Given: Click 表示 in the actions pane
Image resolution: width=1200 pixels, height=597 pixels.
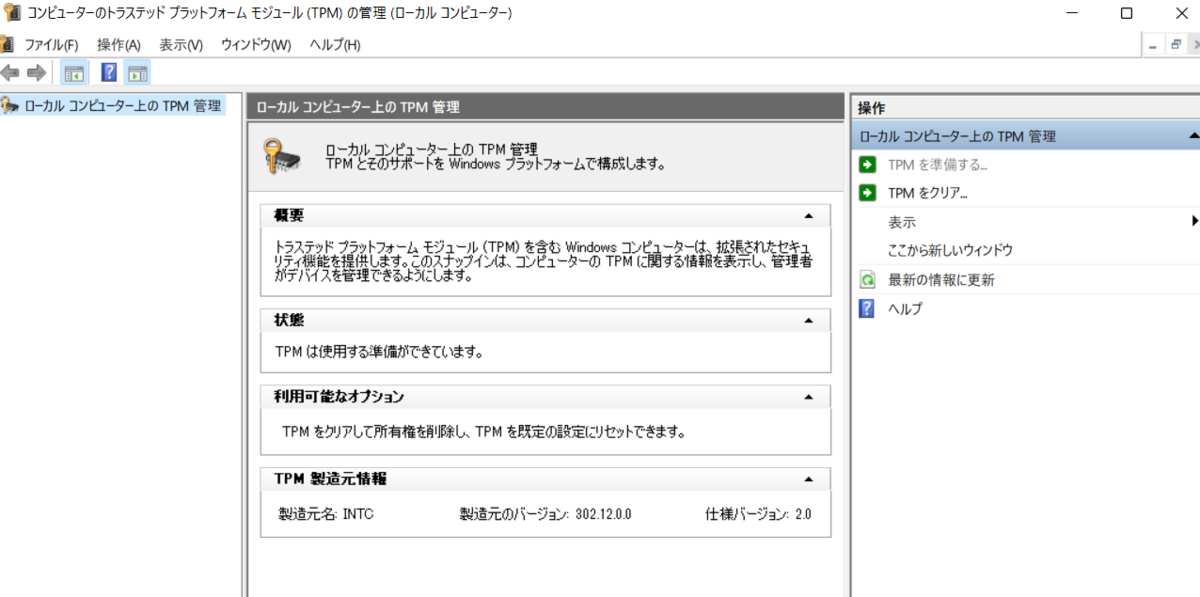Looking at the screenshot, I should point(902,221).
